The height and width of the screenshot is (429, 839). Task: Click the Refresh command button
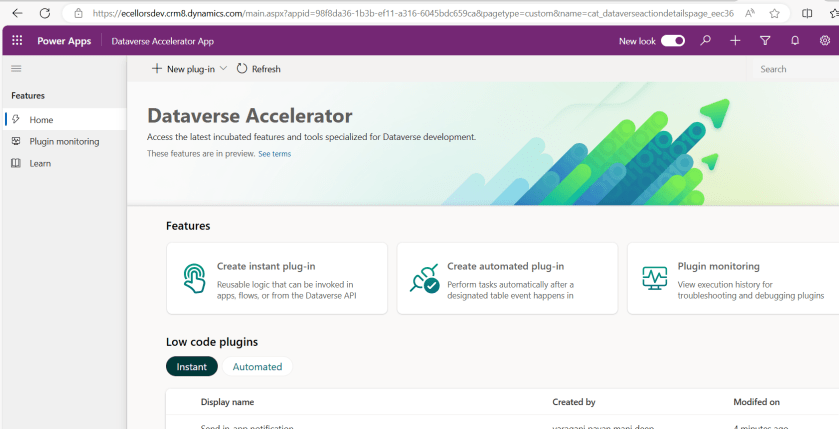259,69
